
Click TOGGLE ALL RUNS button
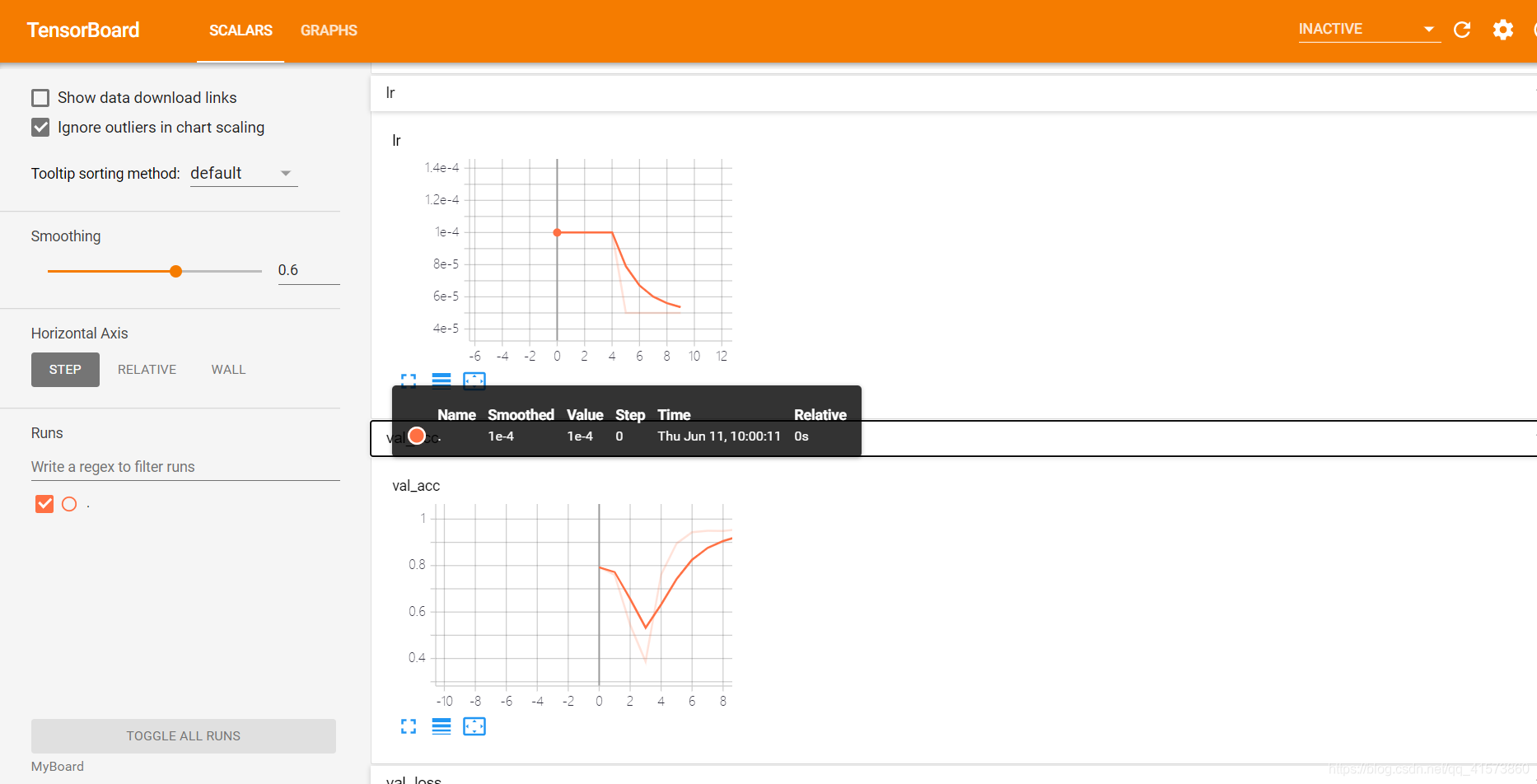pyautogui.click(x=184, y=736)
